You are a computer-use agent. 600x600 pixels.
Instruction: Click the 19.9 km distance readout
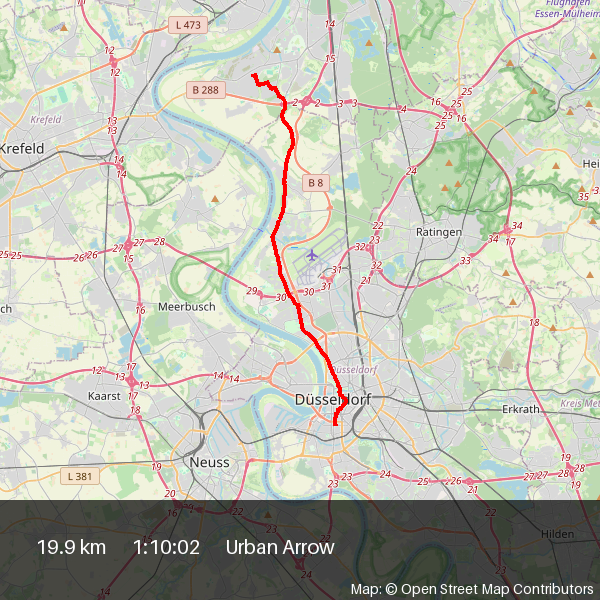click(x=72, y=547)
